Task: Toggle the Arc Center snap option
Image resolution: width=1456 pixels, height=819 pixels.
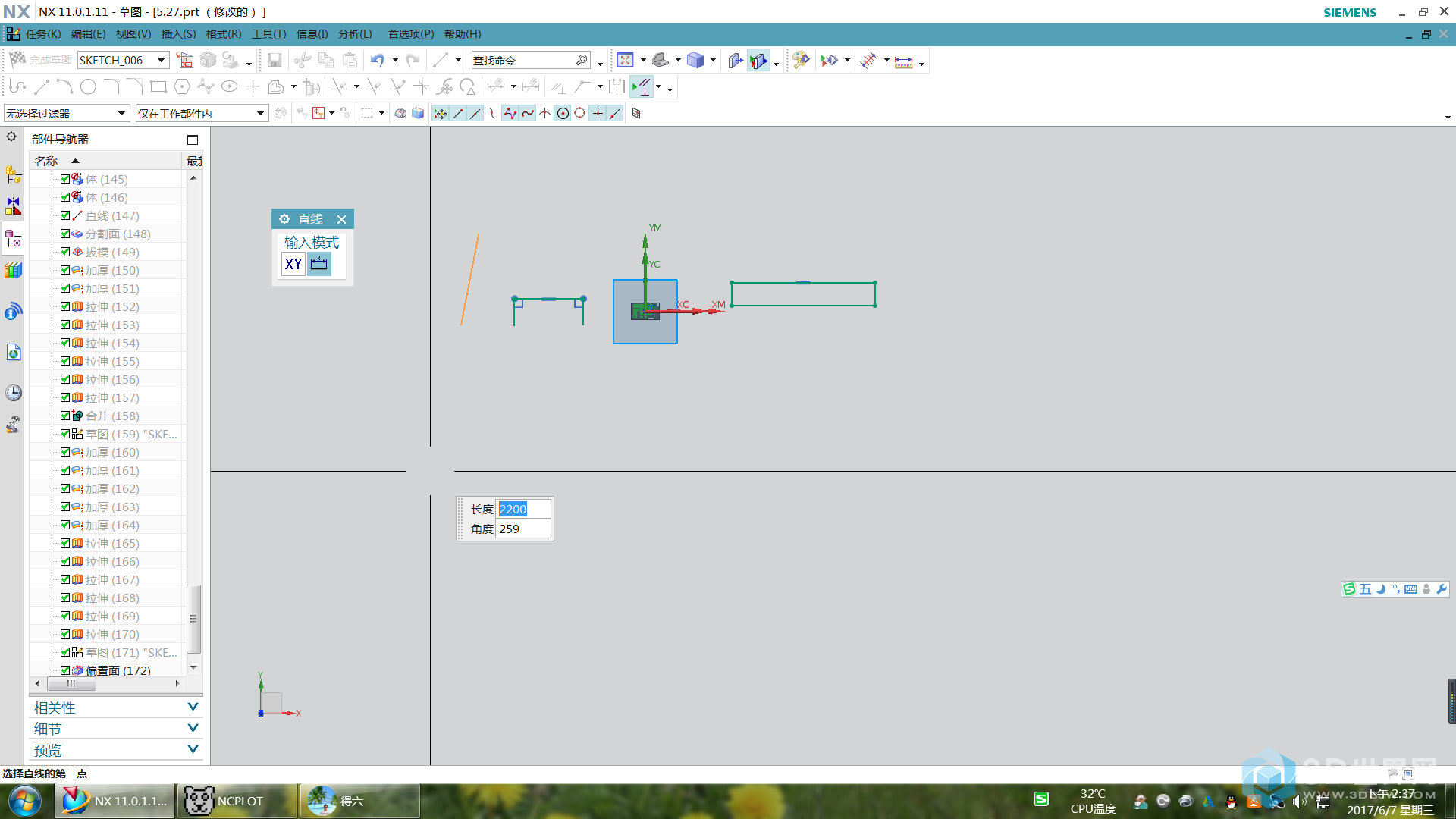Action: pos(563,114)
